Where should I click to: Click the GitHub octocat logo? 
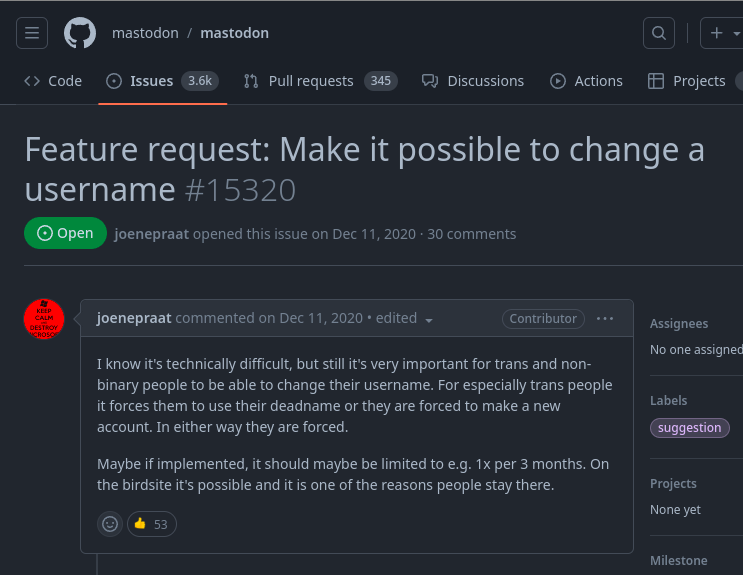[80, 33]
